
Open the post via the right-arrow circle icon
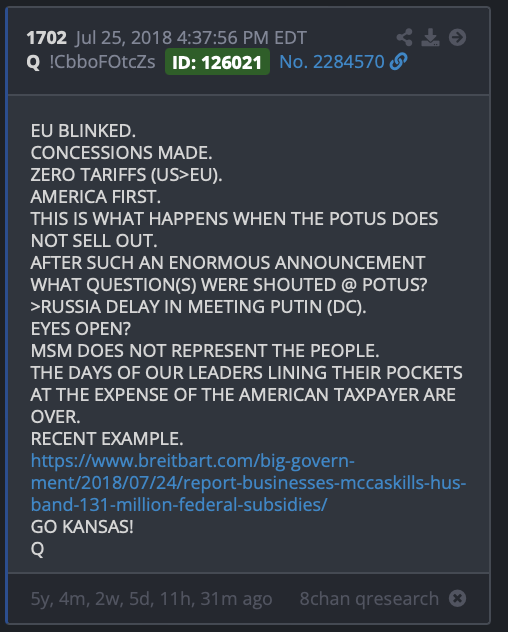457,37
